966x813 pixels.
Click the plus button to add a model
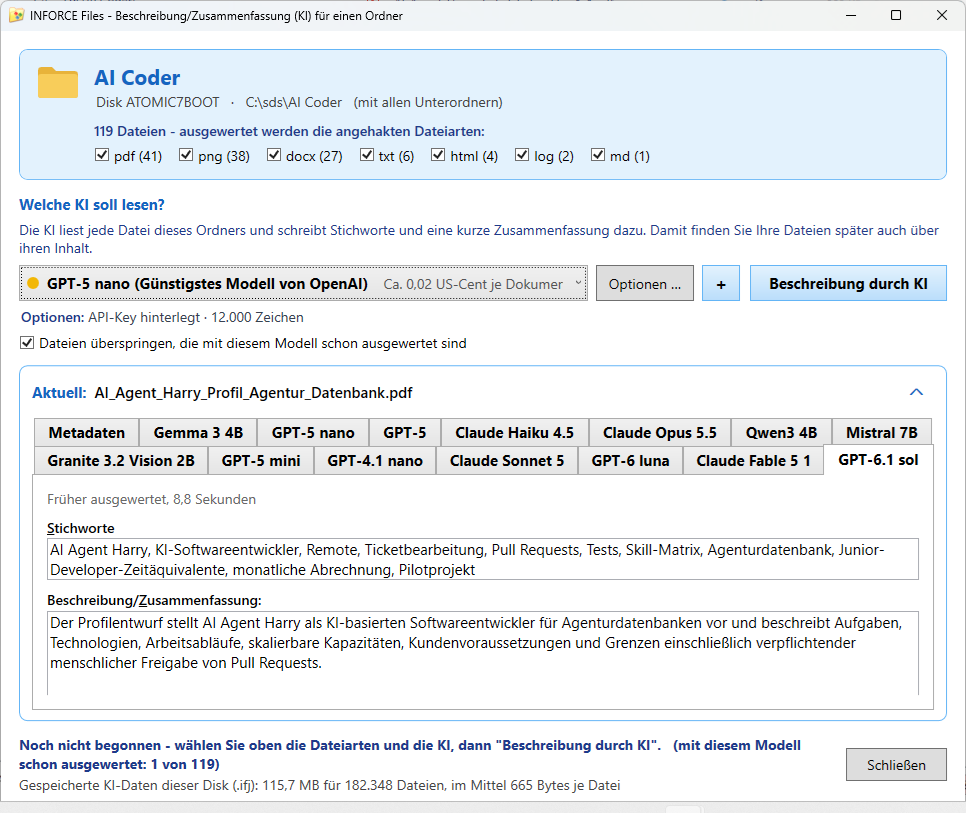click(721, 283)
